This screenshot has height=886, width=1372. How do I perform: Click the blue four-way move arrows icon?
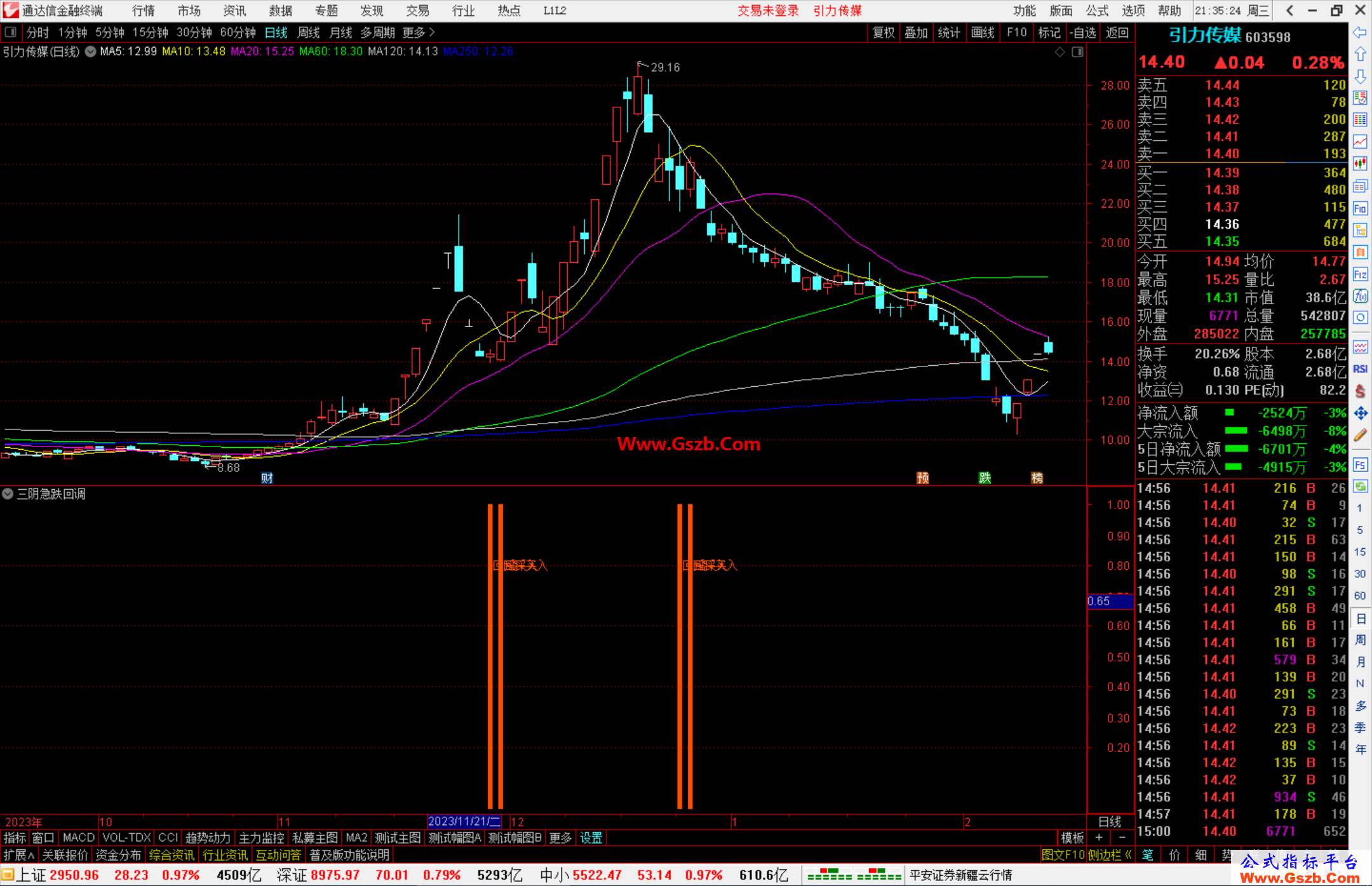click(x=1360, y=413)
